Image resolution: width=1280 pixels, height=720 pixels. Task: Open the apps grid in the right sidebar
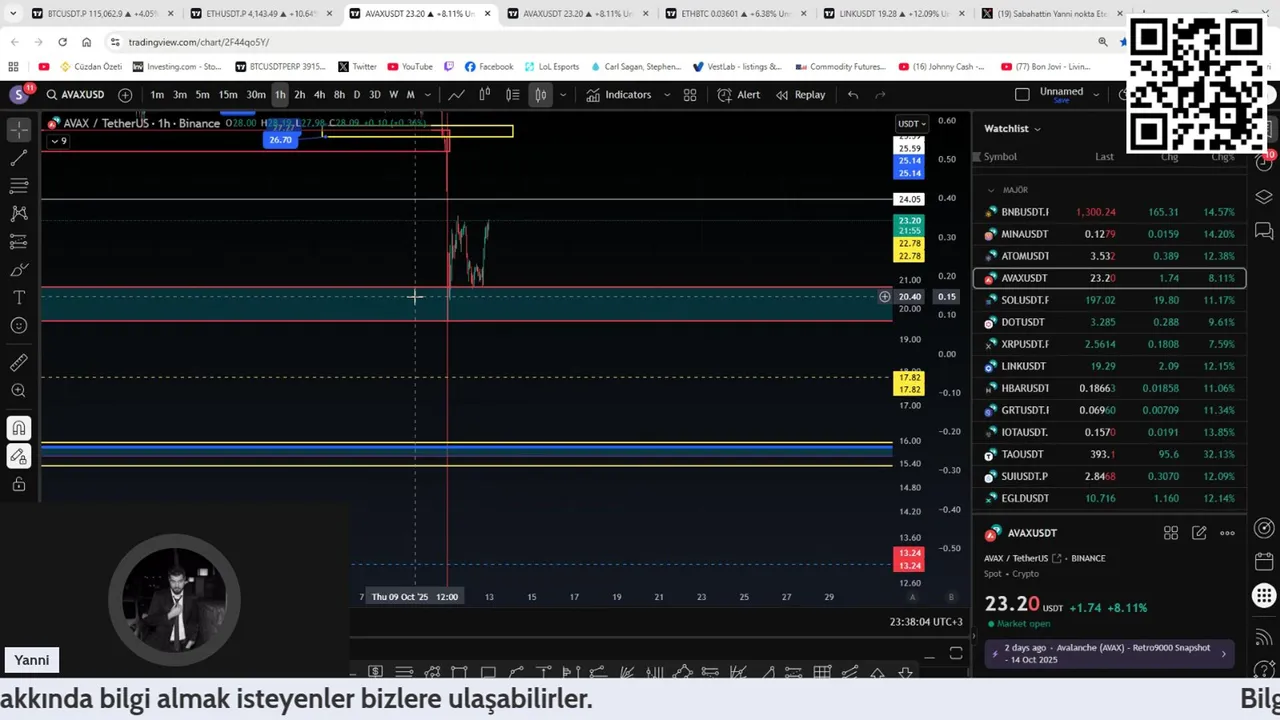tap(1264, 596)
